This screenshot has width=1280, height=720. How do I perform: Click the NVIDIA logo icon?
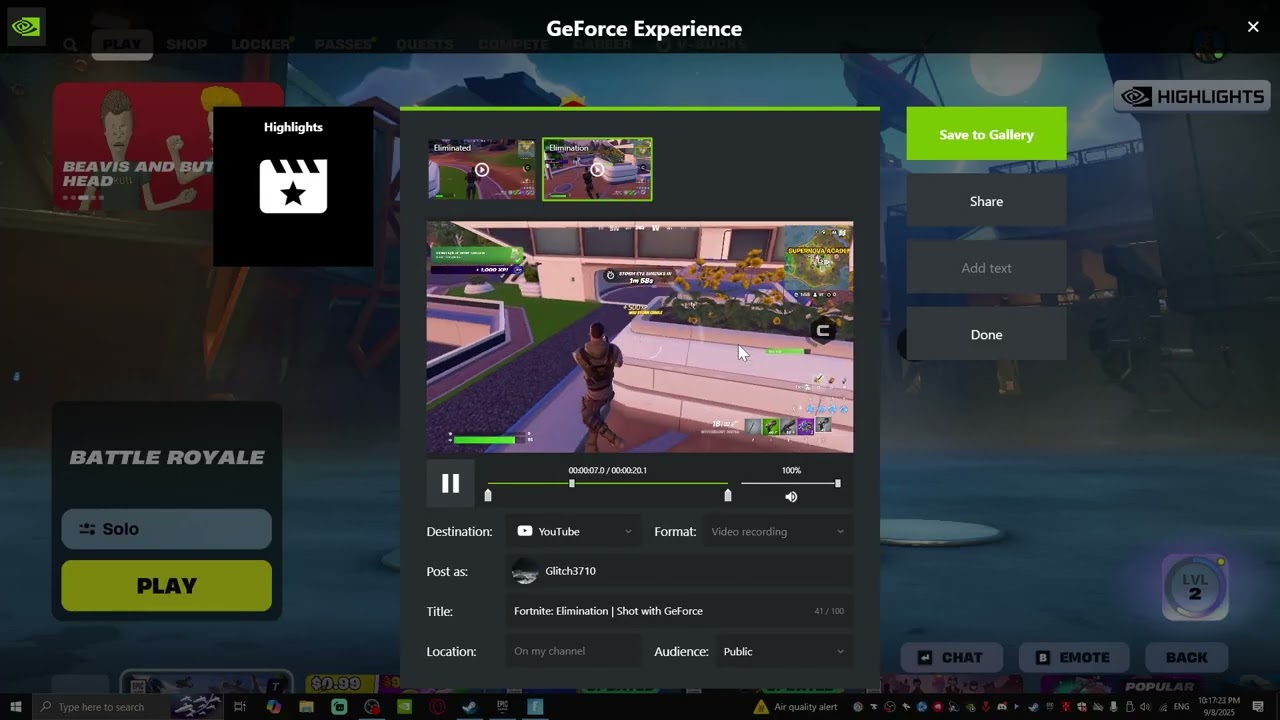point(26,27)
